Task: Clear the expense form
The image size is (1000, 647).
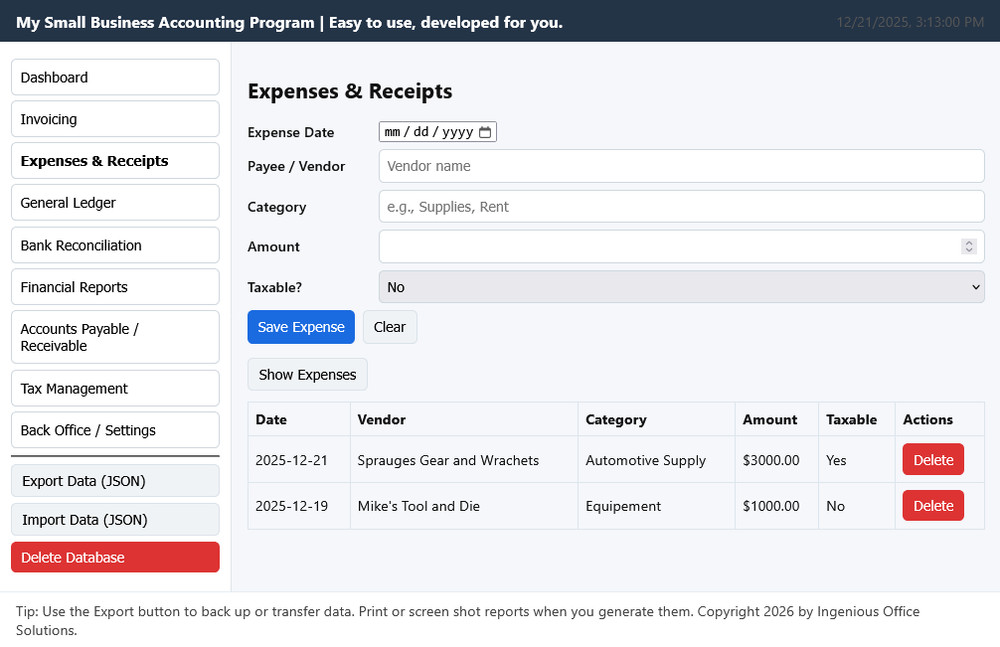Action: (x=389, y=326)
